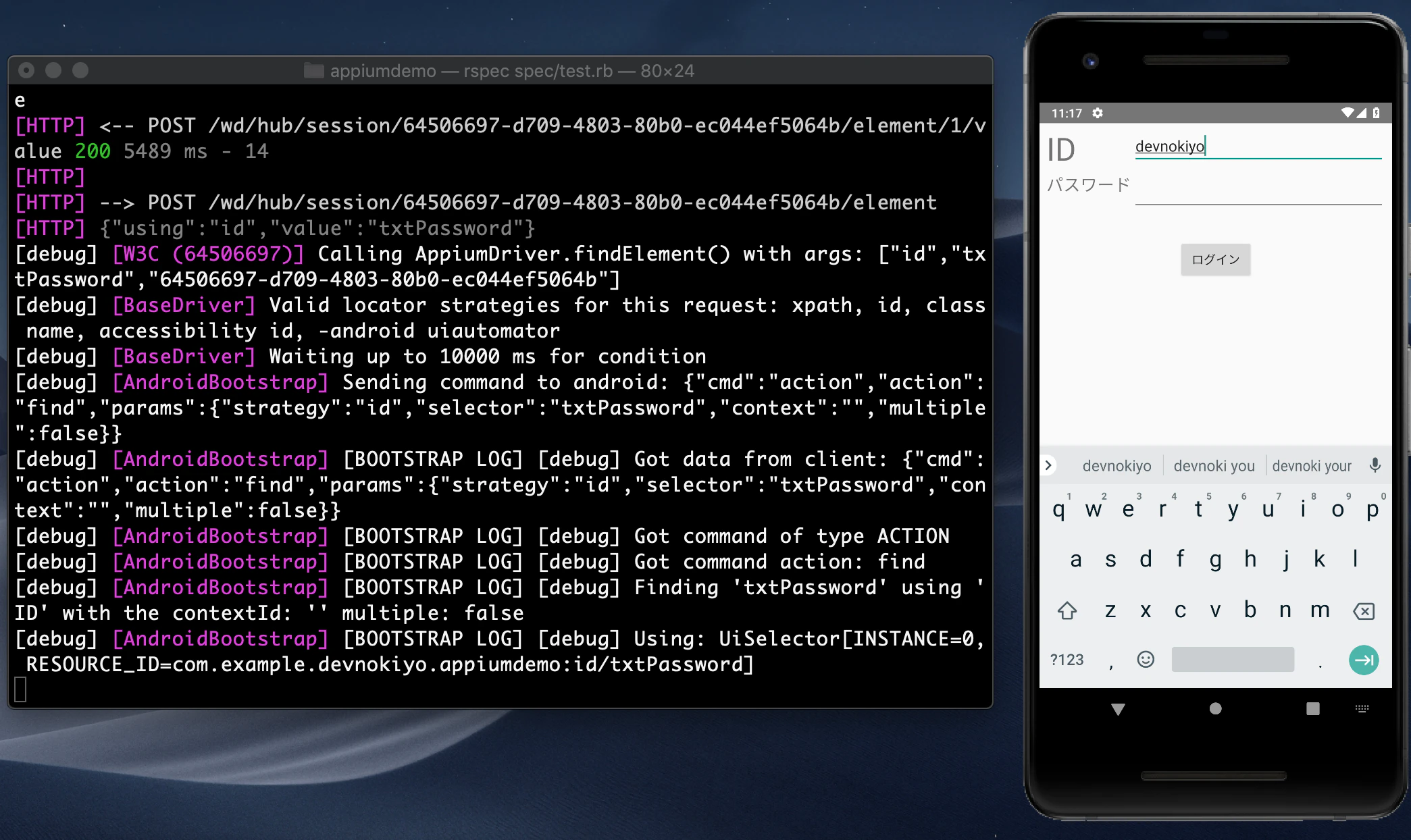The image size is (1411, 840).
Task: Click the [W3C (64506697)] tag in terminal
Action: (208, 254)
